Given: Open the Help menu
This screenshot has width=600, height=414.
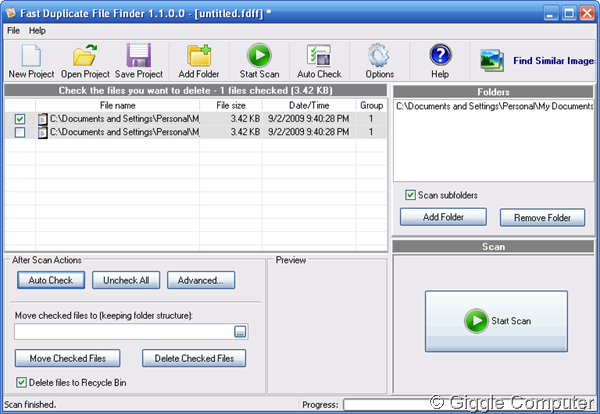Looking at the screenshot, I should point(37,31).
